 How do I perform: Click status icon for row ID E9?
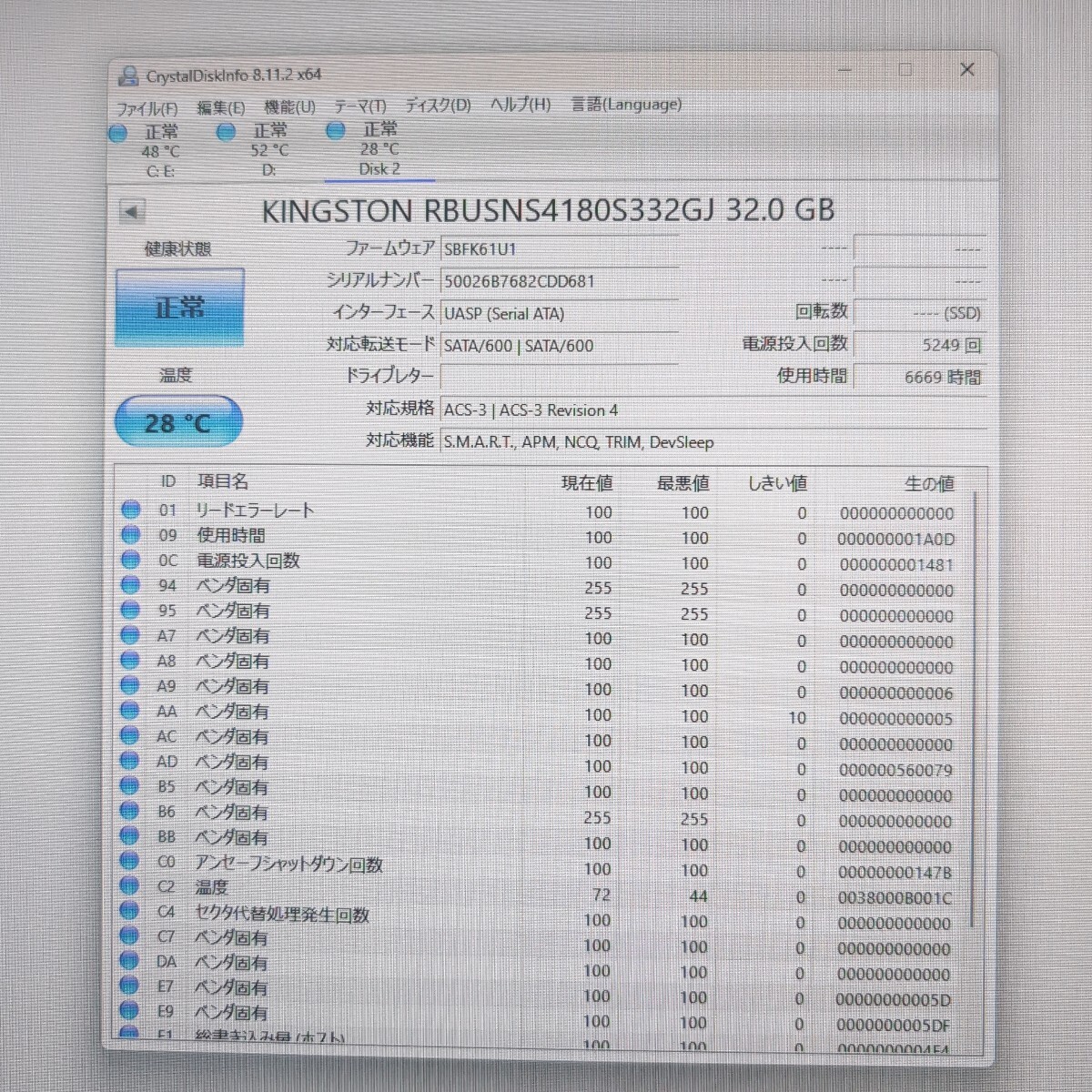tap(129, 1010)
